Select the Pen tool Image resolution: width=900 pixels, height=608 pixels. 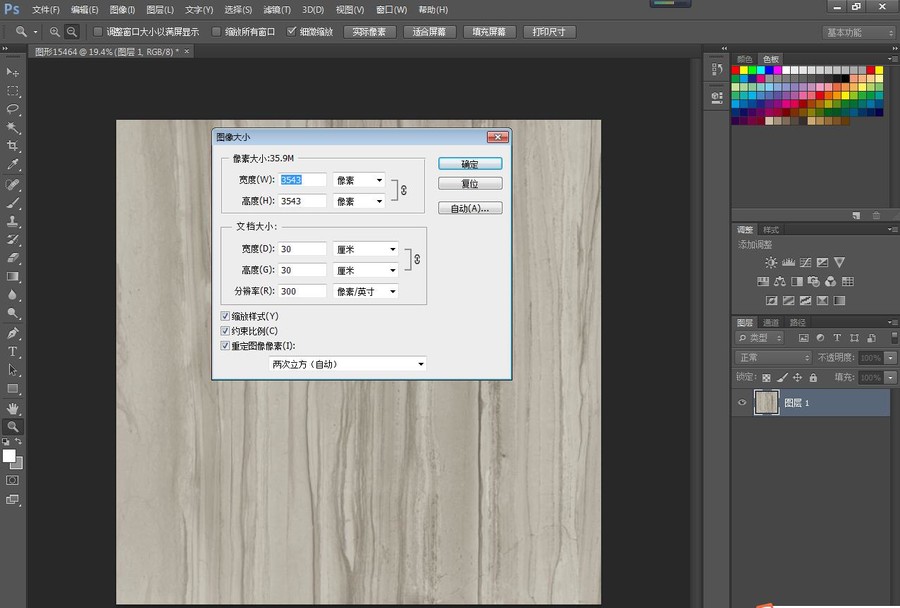tap(12, 333)
